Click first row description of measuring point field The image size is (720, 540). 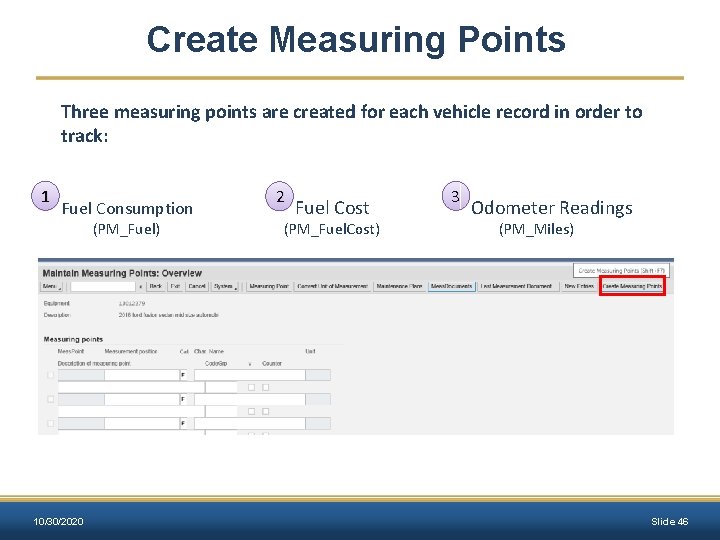[131, 388]
